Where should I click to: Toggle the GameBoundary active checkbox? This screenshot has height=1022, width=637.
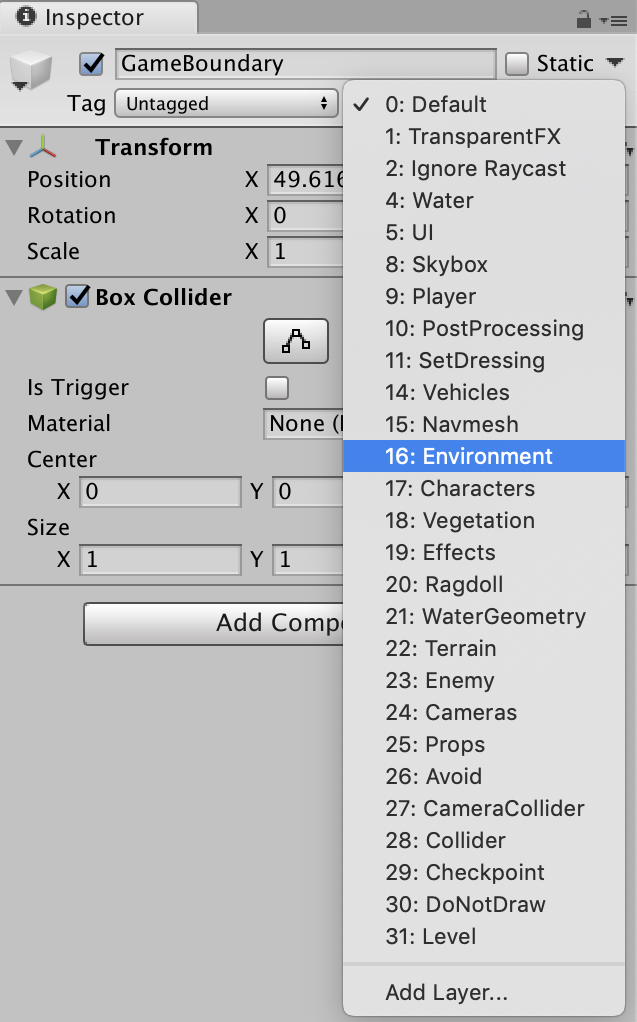(92, 64)
